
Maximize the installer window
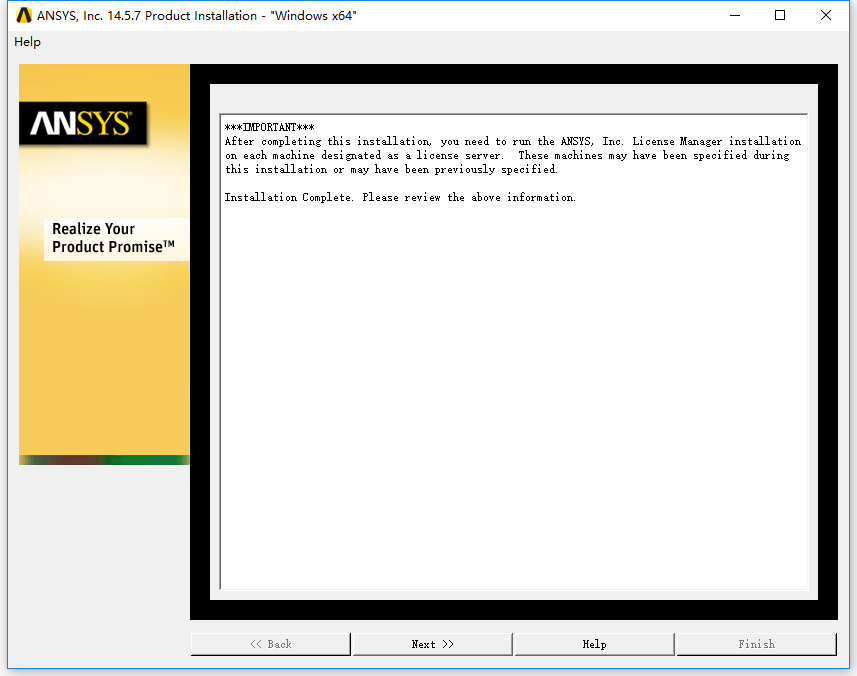(x=780, y=15)
